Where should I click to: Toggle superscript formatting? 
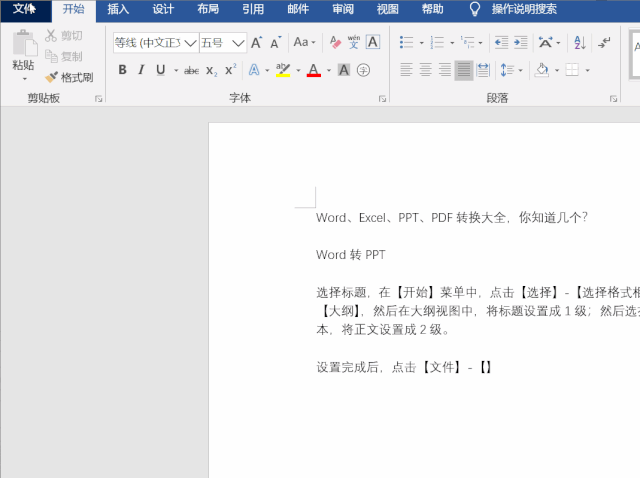coord(231,70)
